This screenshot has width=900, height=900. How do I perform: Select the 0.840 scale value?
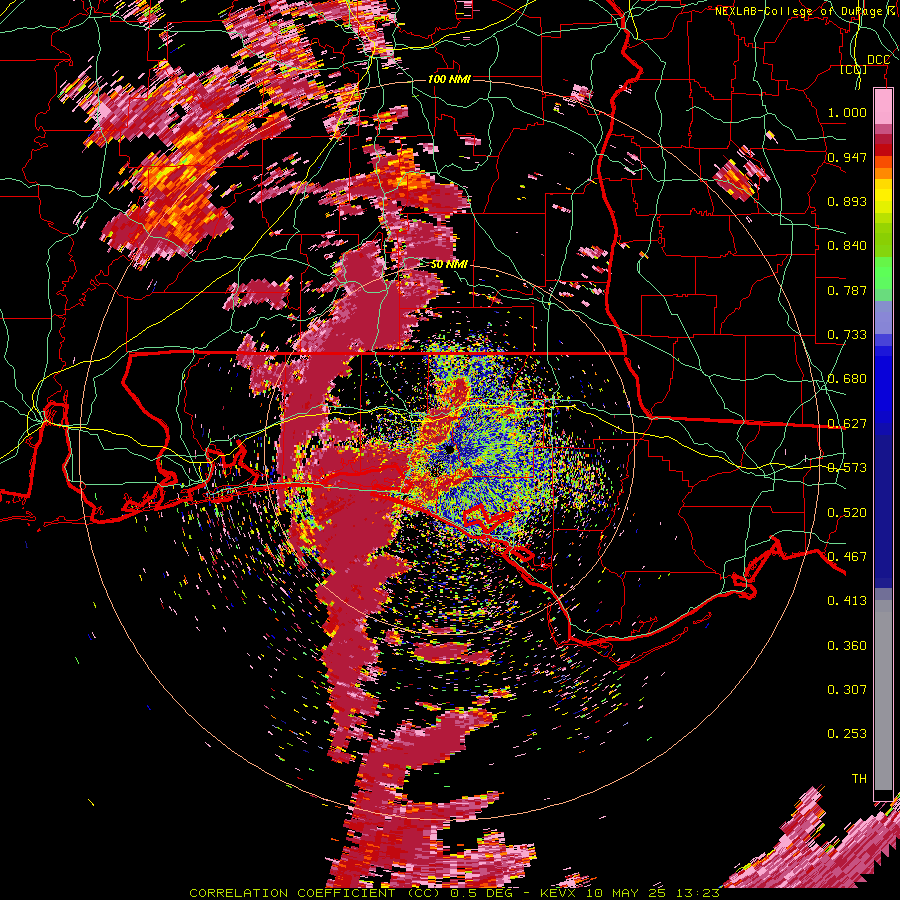point(847,246)
